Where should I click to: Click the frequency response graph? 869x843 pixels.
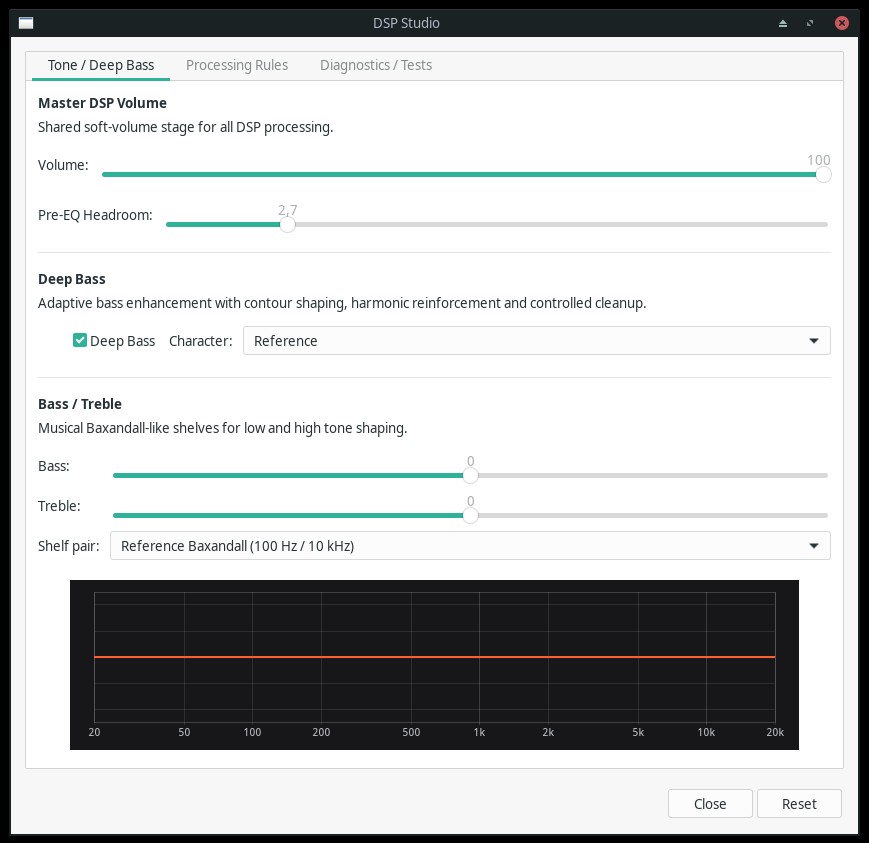point(434,665)
